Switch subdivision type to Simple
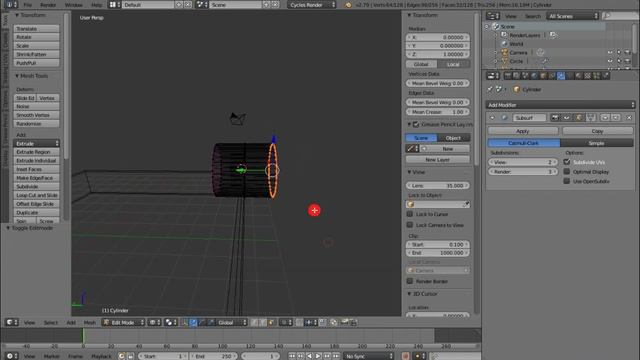The image size is (640, 360). tap(596, 143)
